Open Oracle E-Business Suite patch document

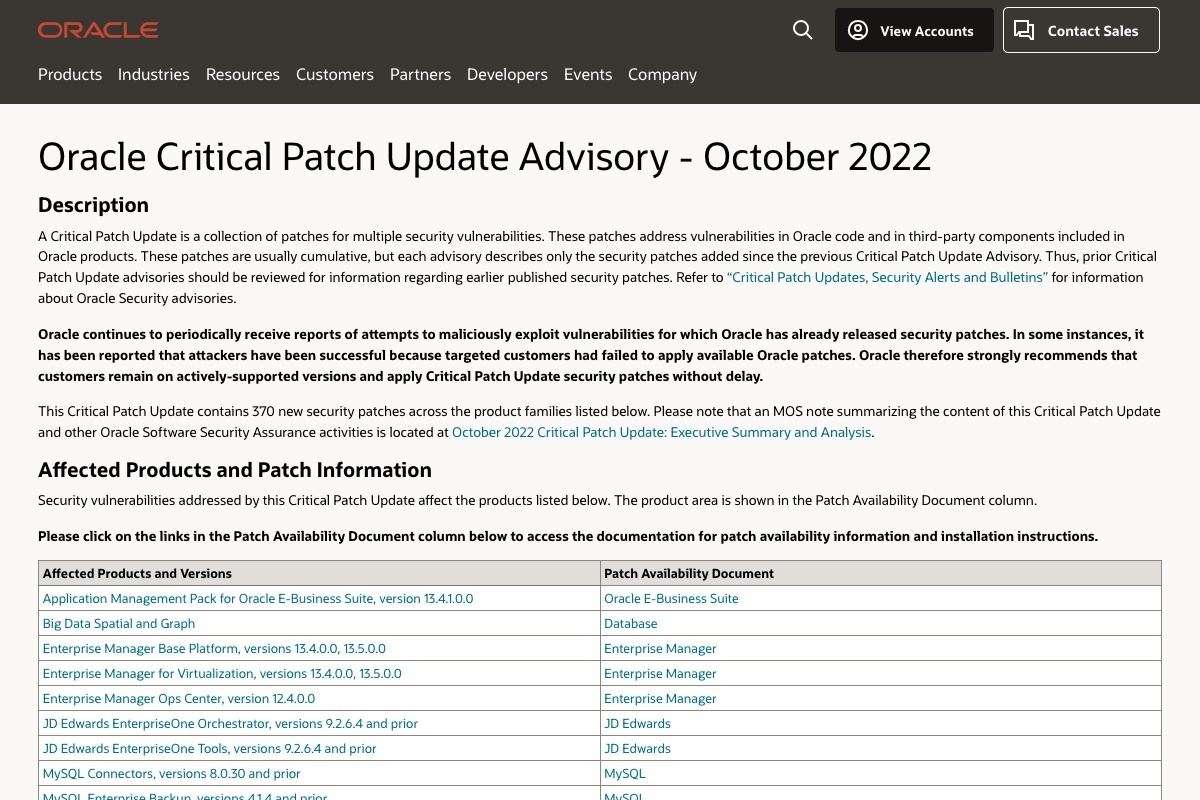pos(671,598)
